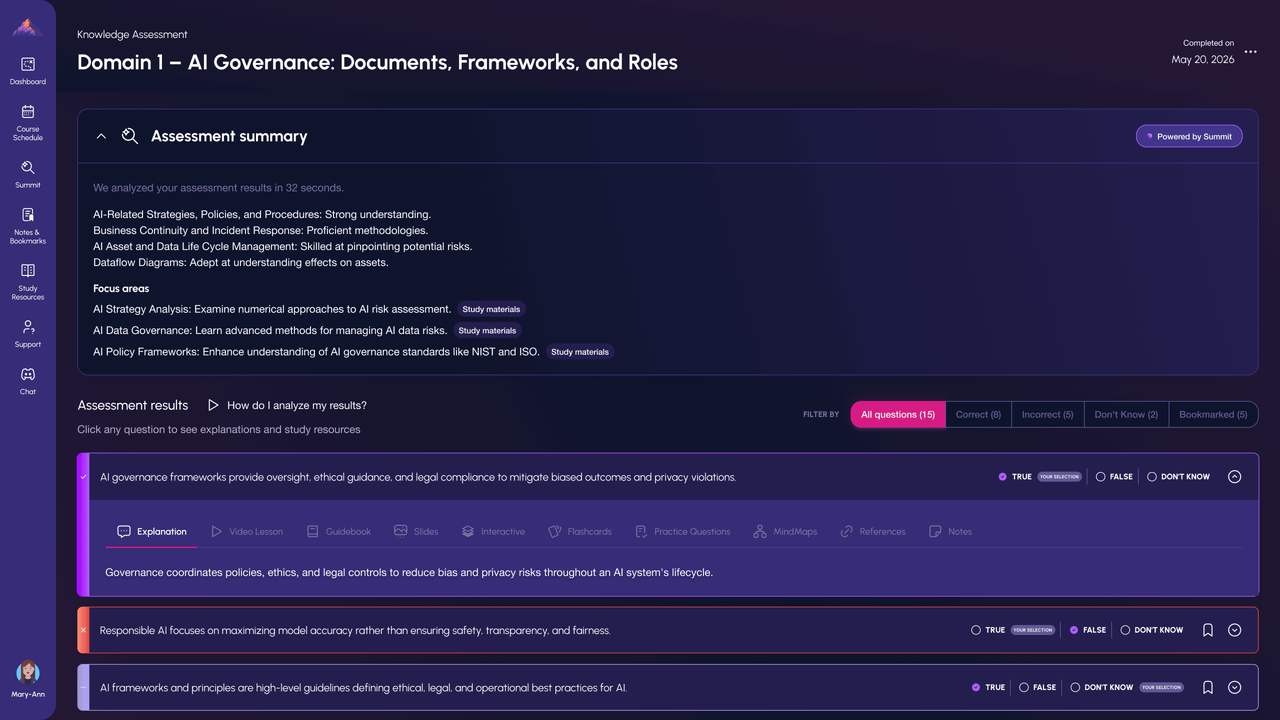Viewport: 1280px width, 720px height.
Task: Expand the Responsible AI question
Action: coord(1234,630)
